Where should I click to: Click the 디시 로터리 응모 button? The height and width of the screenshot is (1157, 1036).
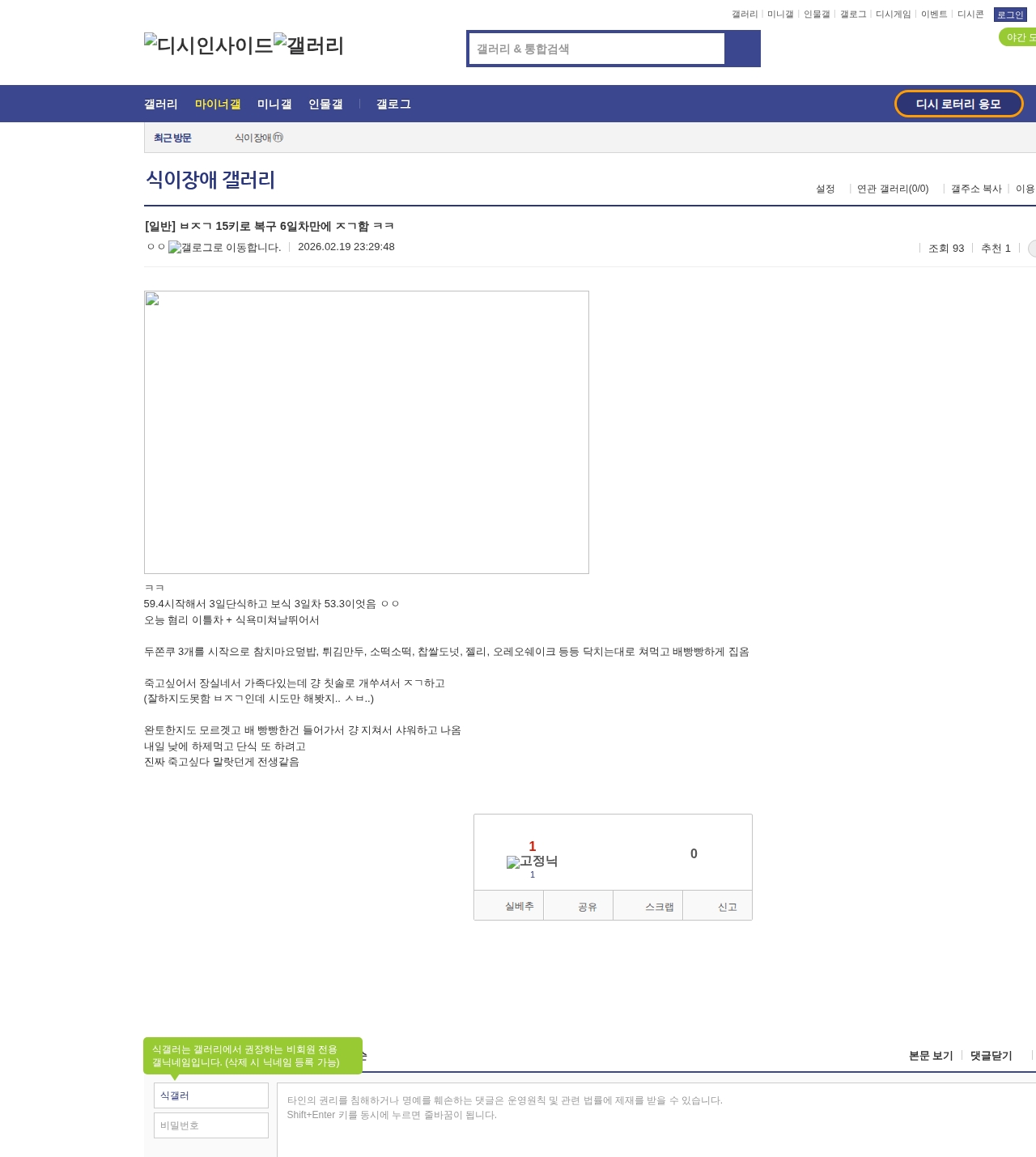[958, 104]
